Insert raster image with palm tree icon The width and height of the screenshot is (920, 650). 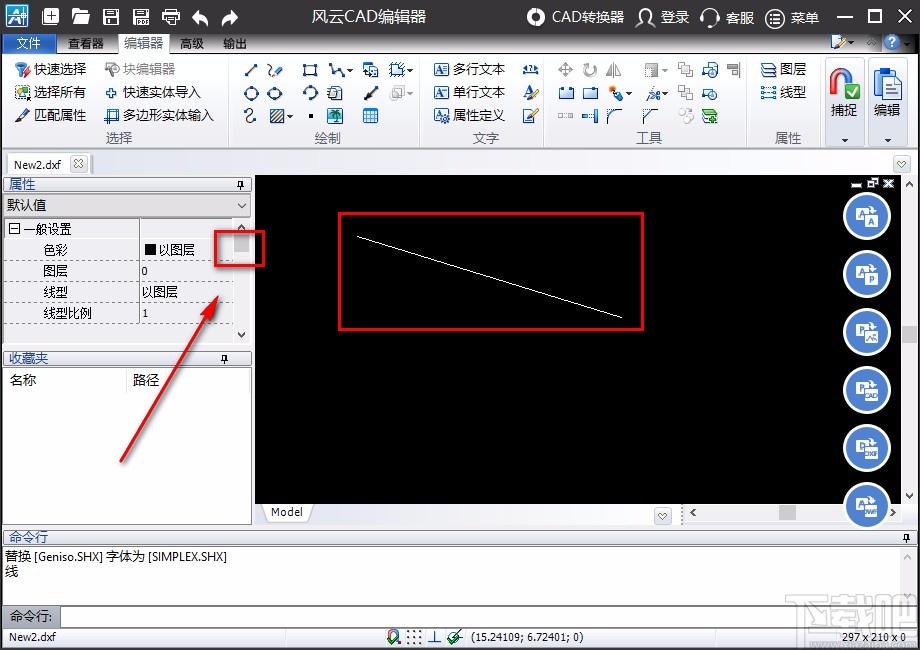click(335, 116)
